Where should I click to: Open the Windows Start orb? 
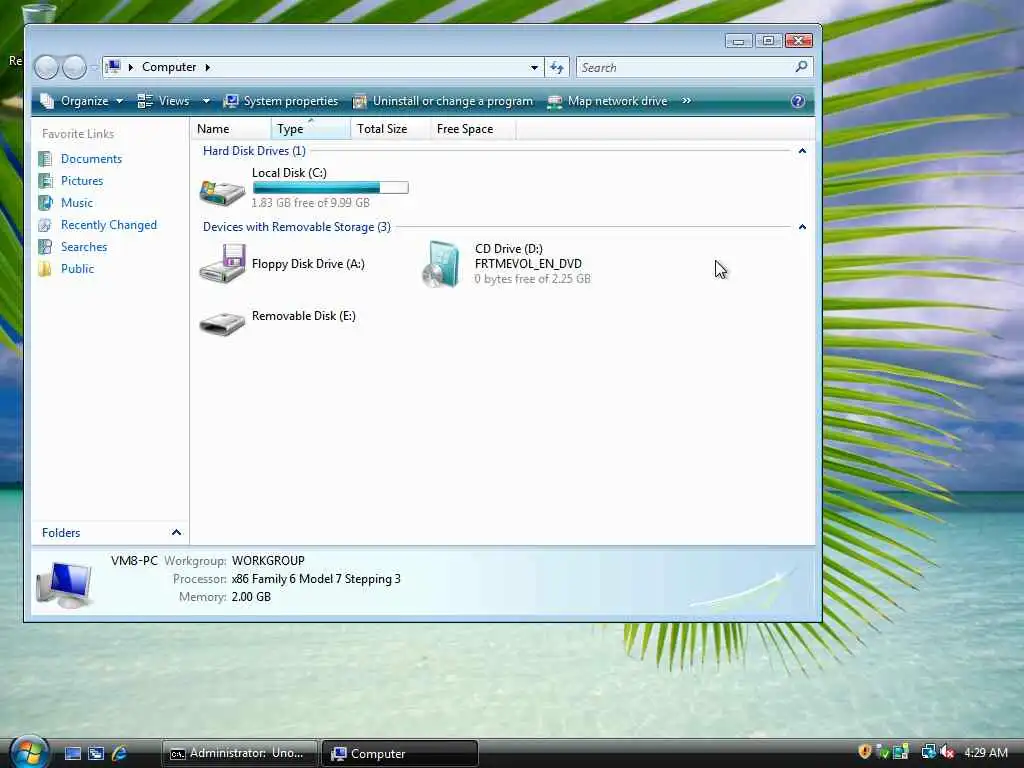[x=29, y=752]
